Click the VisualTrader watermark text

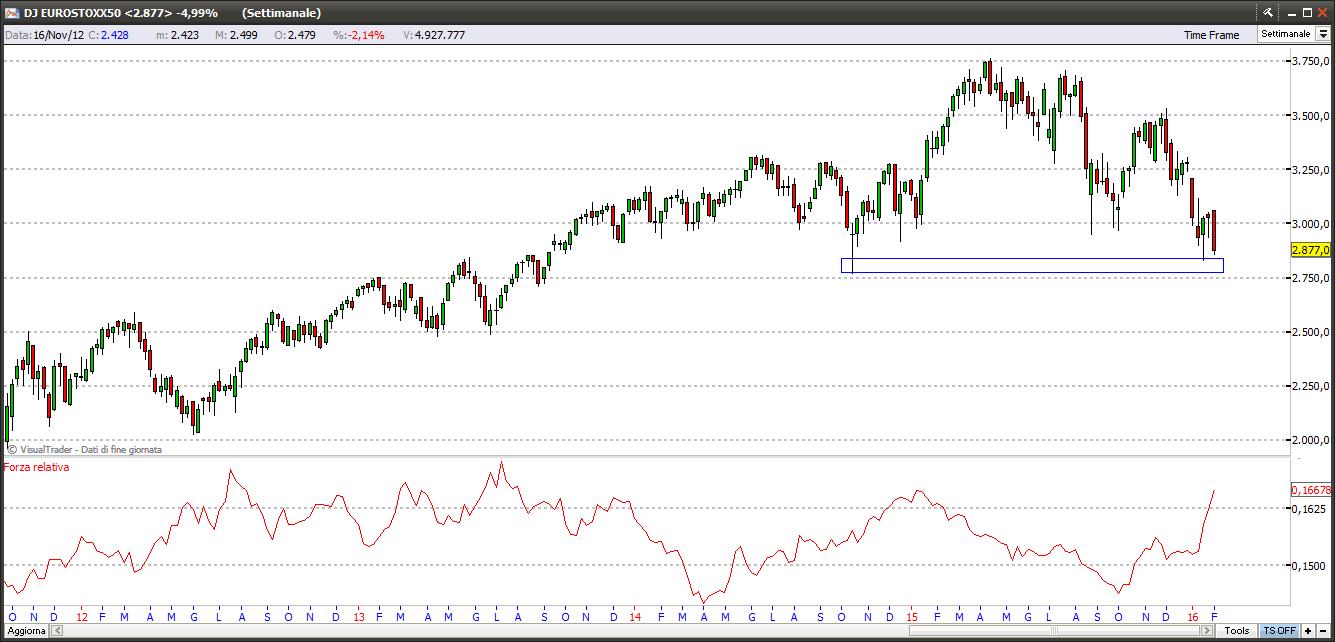85,450
